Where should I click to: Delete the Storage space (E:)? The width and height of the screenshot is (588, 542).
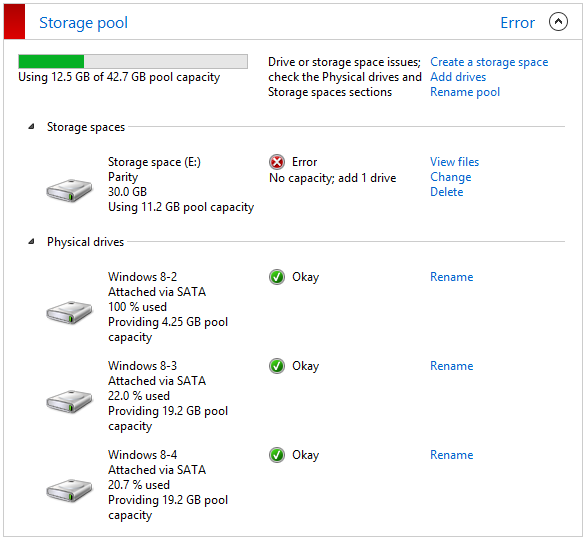[x=447, y=192]
